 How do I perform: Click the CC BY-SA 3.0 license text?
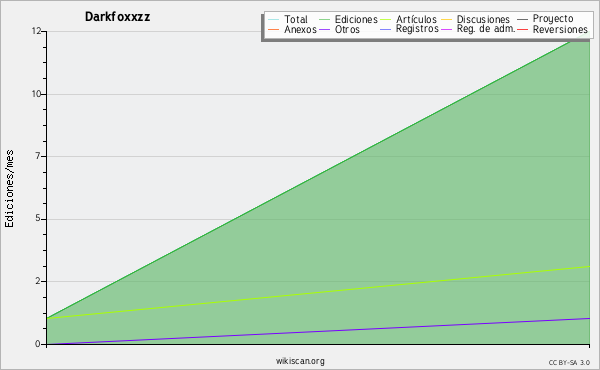[x=569, y=362]
